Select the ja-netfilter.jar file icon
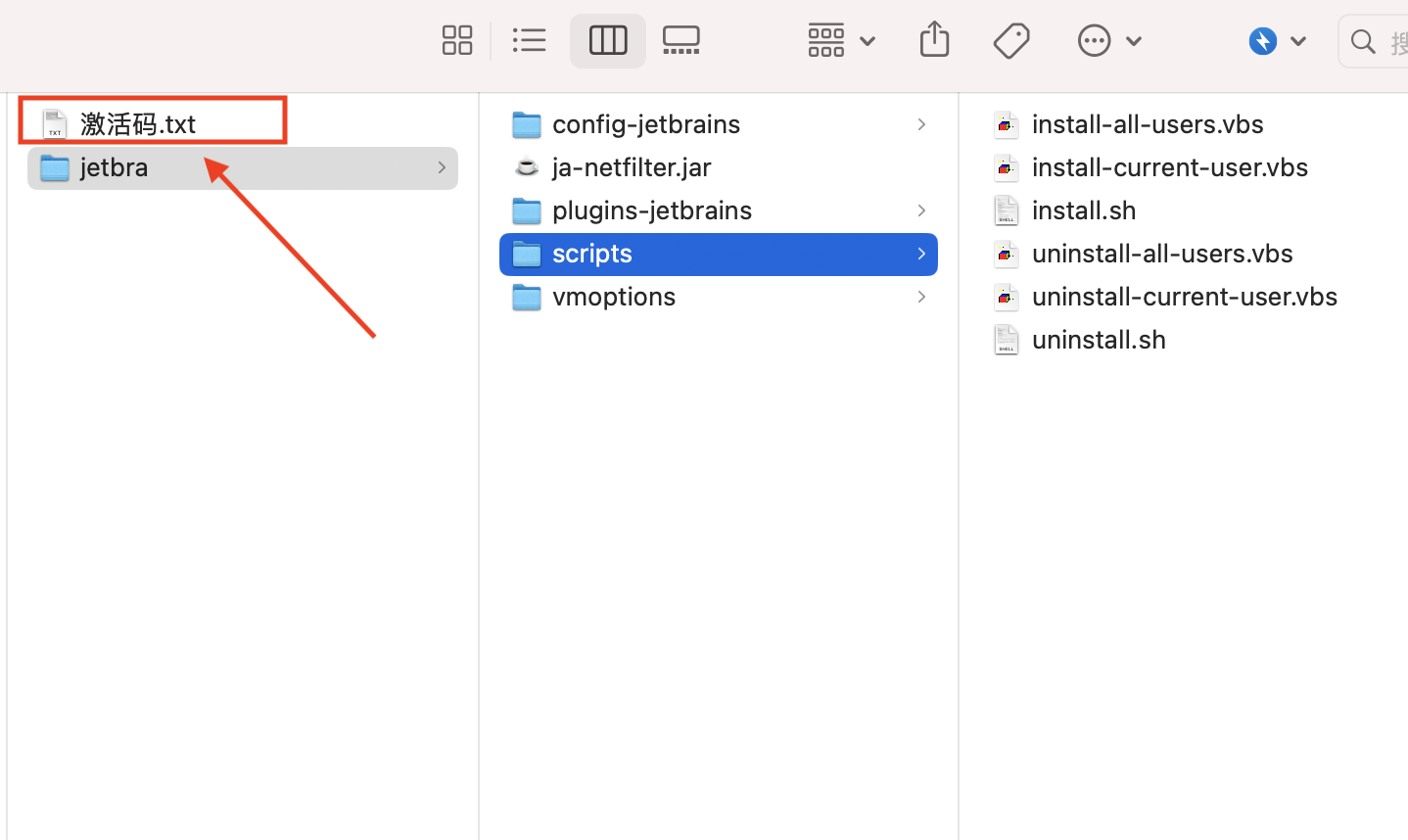 (527, 167)
